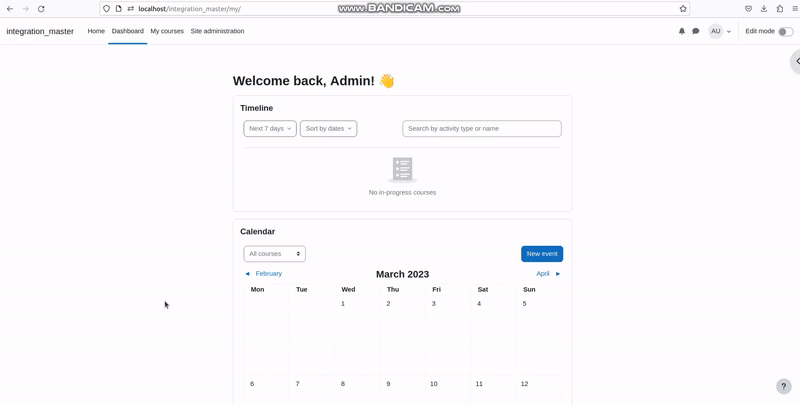The height and width of the screenshot is (405, 800).
Task: Open browser extensions icon
Action: (x=780, y=9)
